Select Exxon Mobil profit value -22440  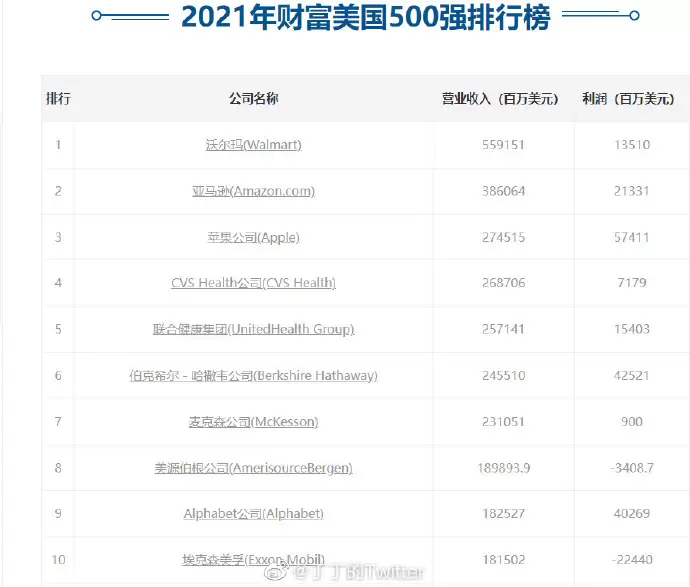pyautogui.click(x=632, y=560)
